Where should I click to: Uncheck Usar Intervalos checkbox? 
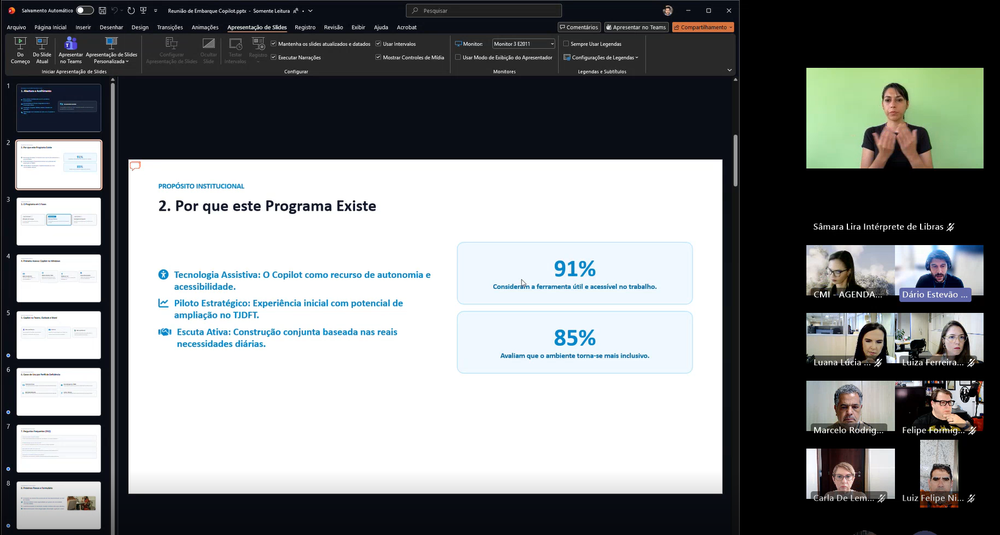(378, 44)
